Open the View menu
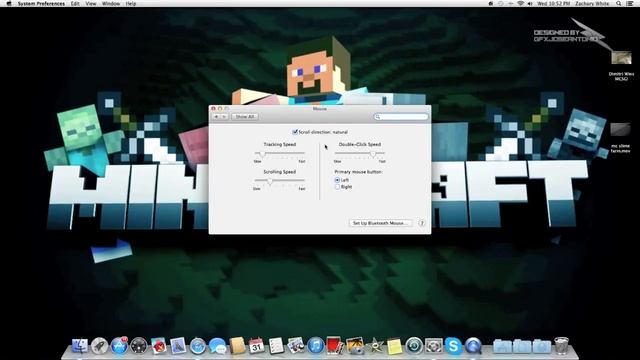Screen dimensions: 640x360 point(91,3)
